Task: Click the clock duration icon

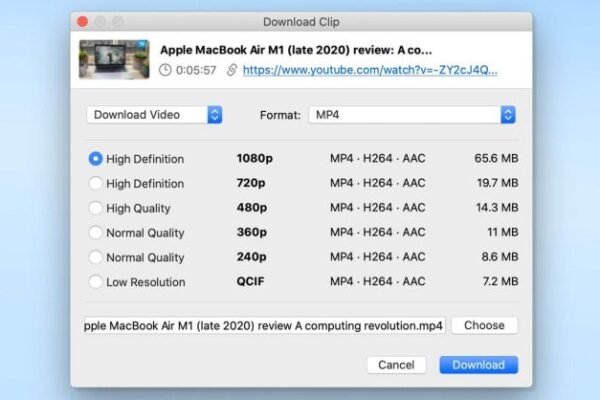Action: (x=165, y=70)
